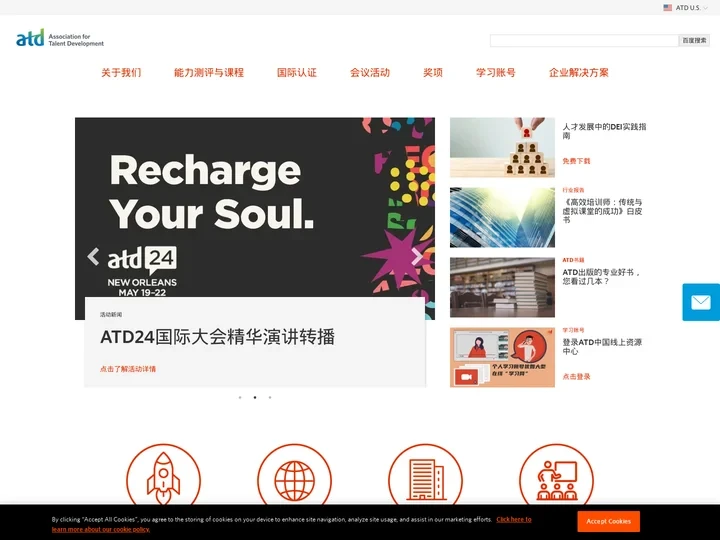Click the 免费下载 link
Screen dimensions: 720x540
coord(576,161)
